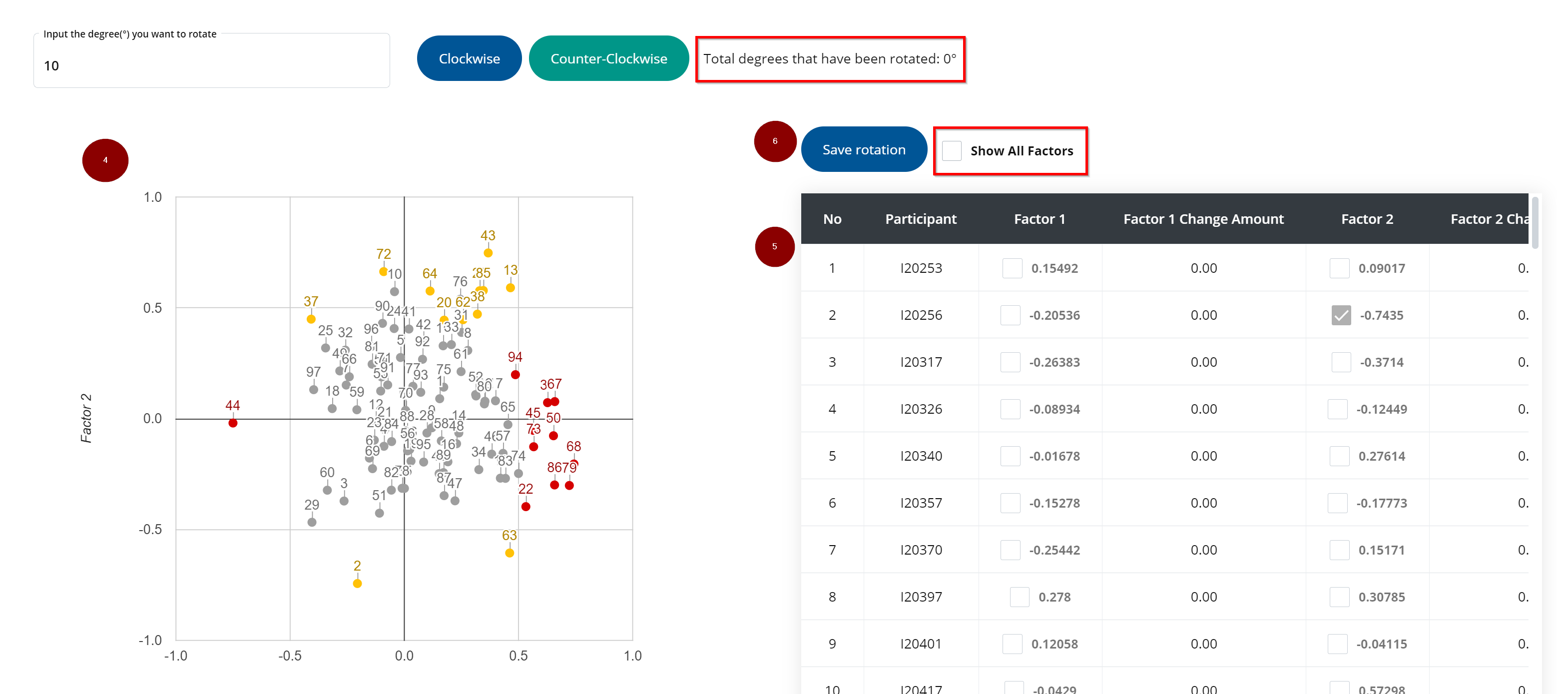Check Factor 2 box for participant I20401

click(x=1337, y=644)
